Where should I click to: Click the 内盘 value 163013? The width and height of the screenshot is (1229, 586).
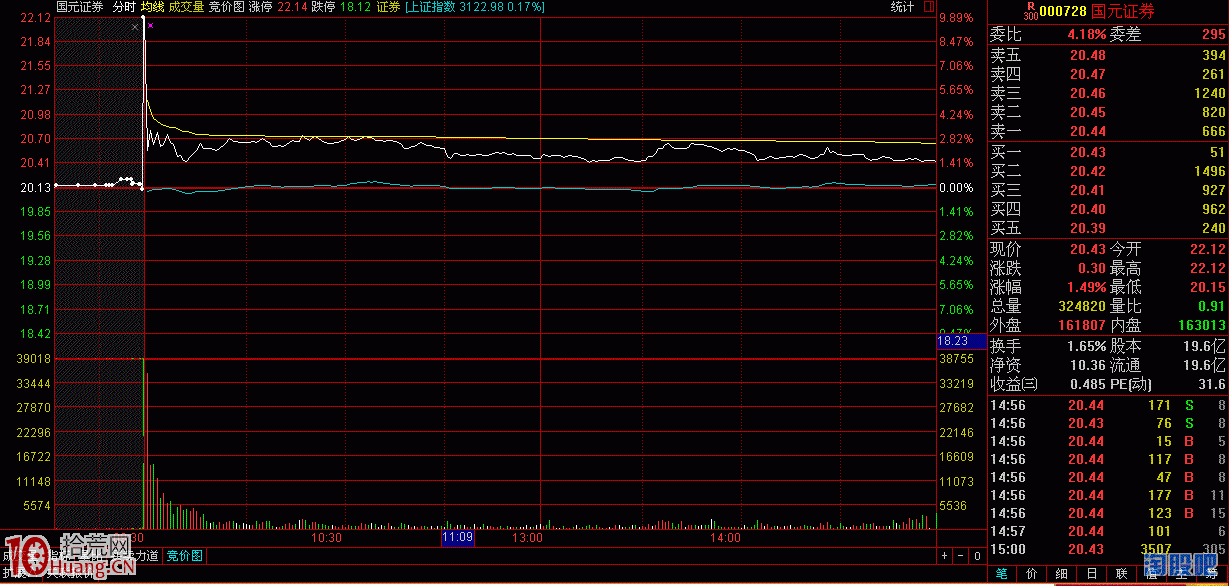pyautogui.click(x=1201, y=325)
